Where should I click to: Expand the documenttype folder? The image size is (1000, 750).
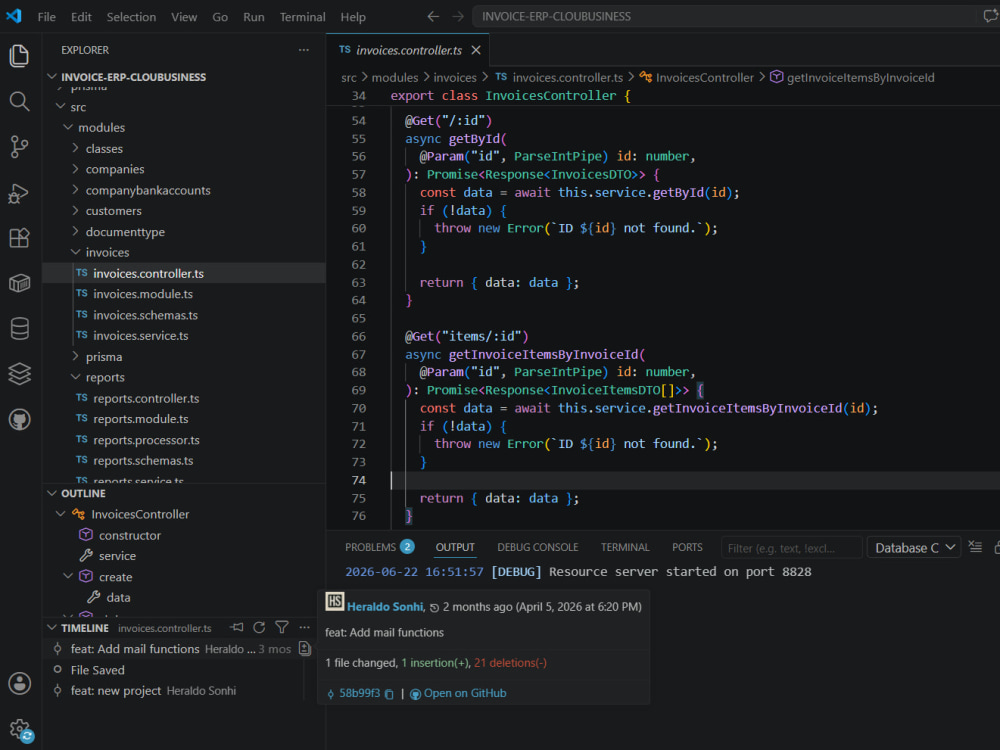[x=75, y=232]
